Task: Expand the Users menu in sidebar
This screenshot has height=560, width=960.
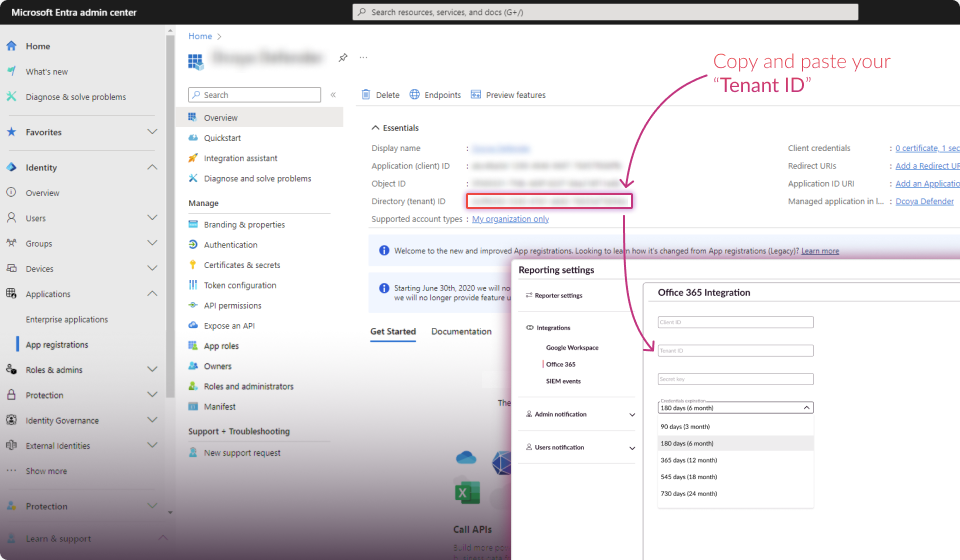Action: click(x=152, y=218)
